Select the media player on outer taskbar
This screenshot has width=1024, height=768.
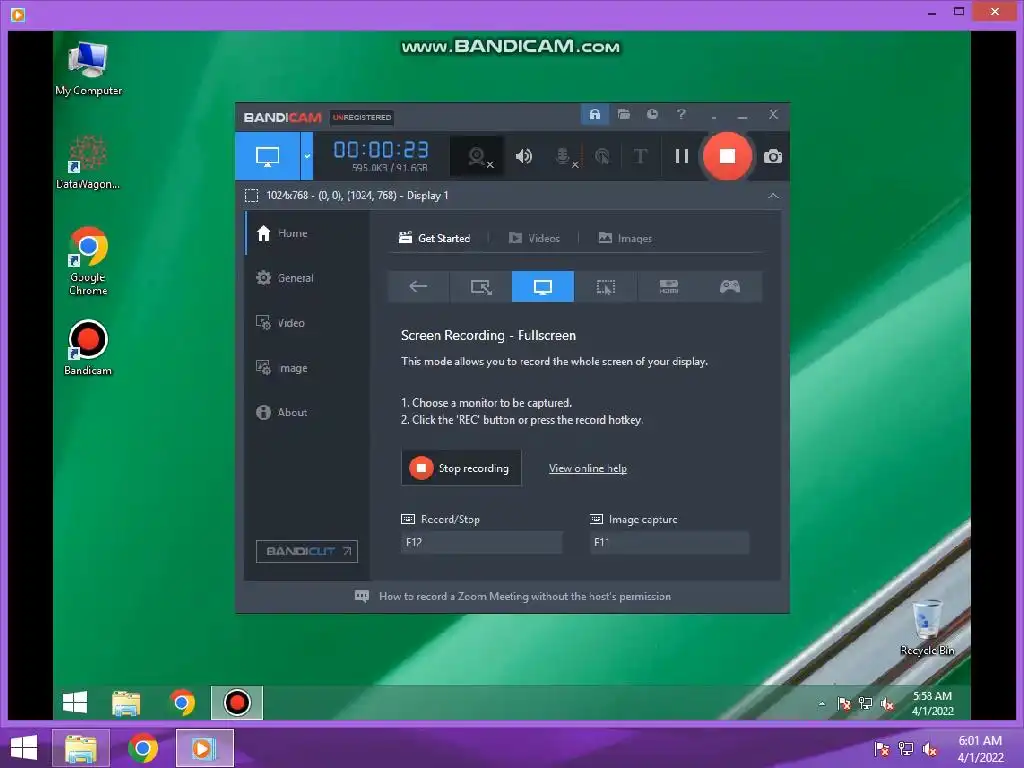pyautogui.click(x=204, y=748)
